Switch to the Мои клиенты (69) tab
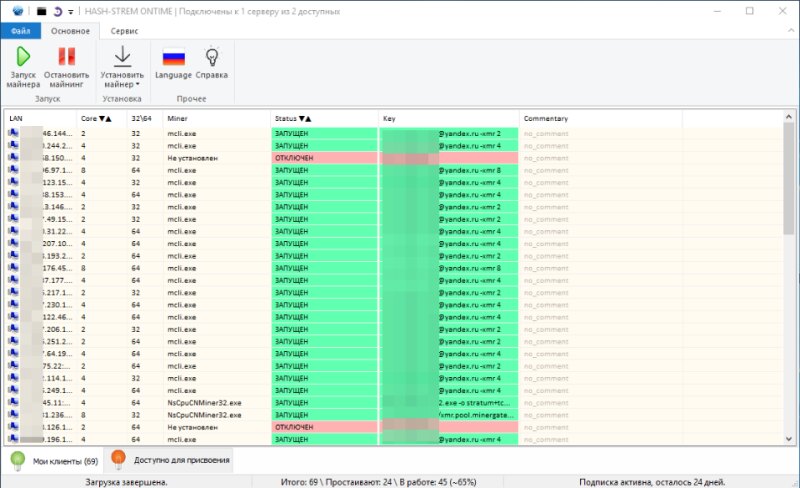This screenshot has width=800, height=488. click(x=53, y=460)
